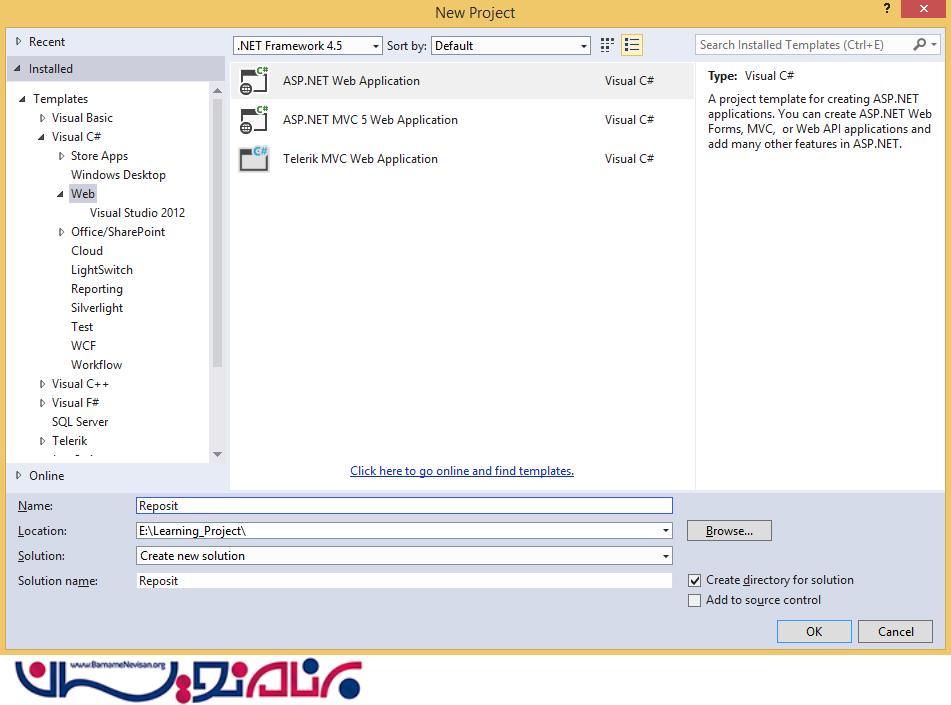Select Windows Desktop in templates tree
Image resolution: width=951 pixels, height=705 pixels.
(x=118, y=175)
